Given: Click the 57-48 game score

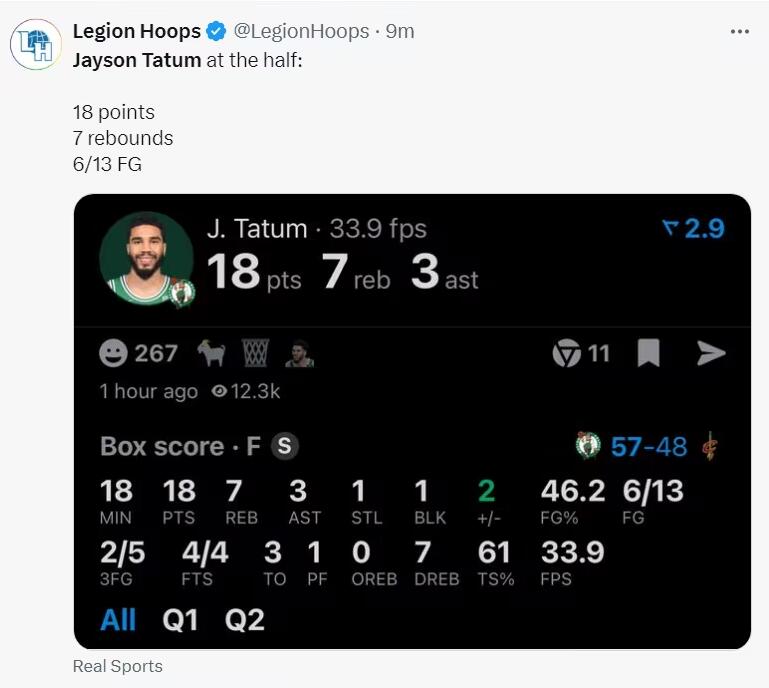Looking at the screenshot, I should [649, 446].
